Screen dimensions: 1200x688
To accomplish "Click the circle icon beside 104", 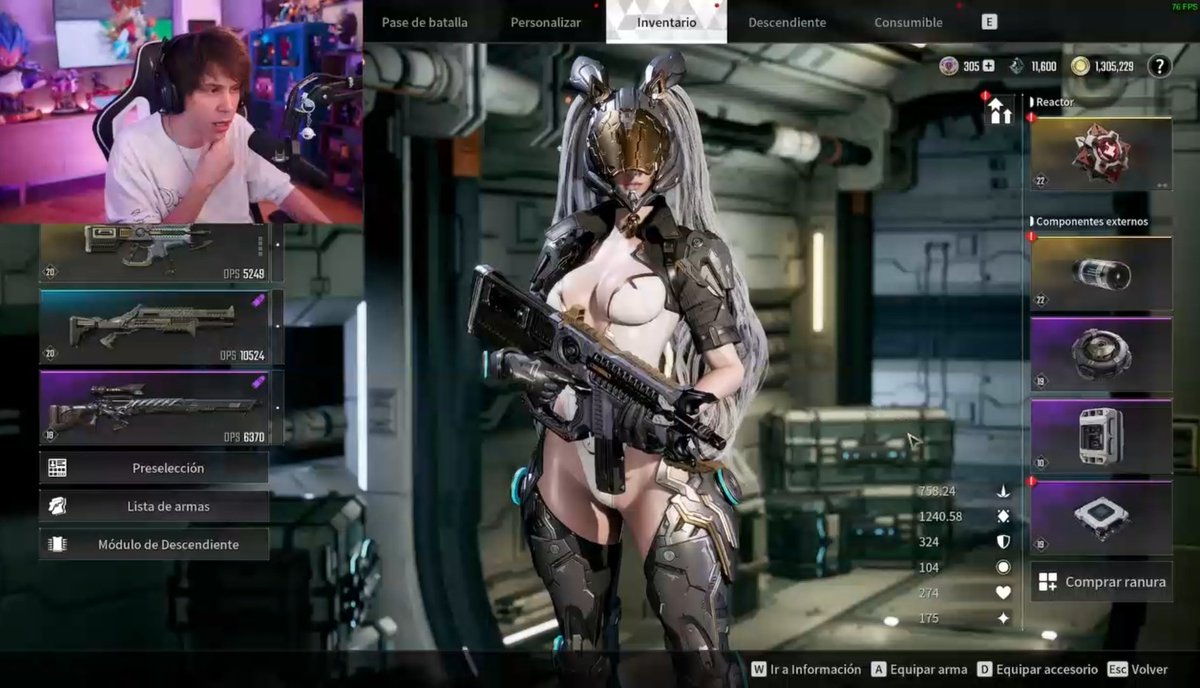I will point(1003,567).
